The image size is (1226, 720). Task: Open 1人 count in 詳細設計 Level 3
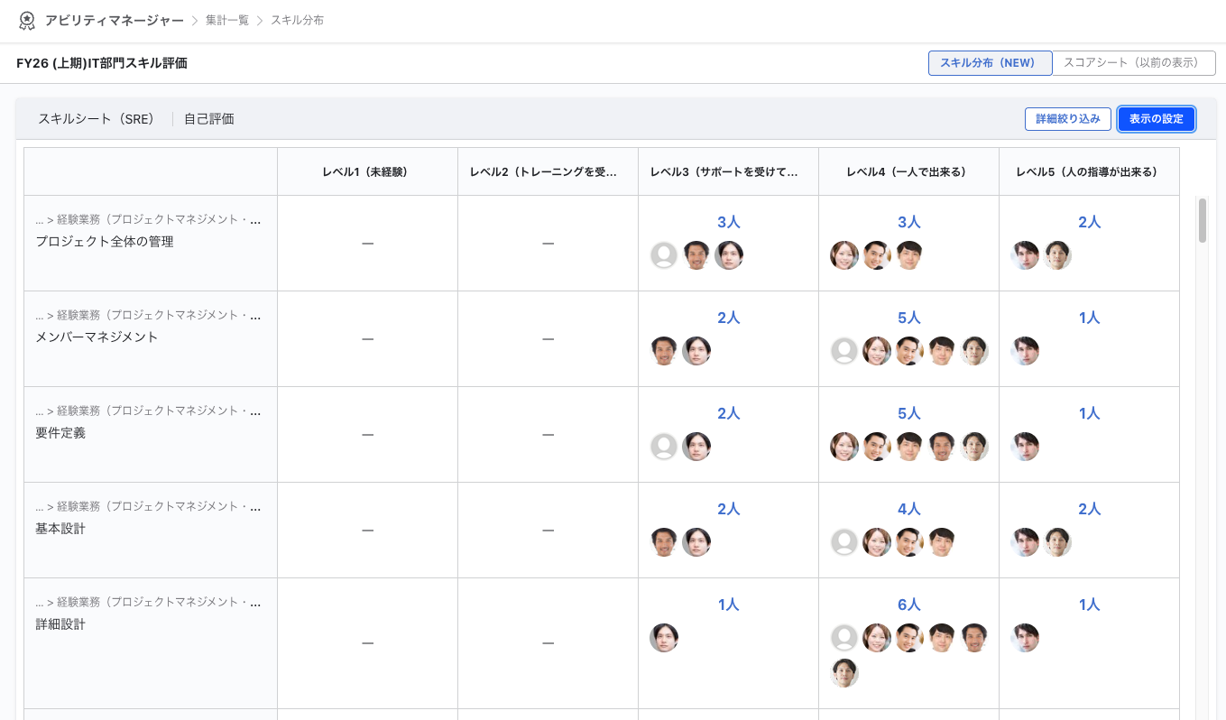pyautogui.click(x=728, y=605)
